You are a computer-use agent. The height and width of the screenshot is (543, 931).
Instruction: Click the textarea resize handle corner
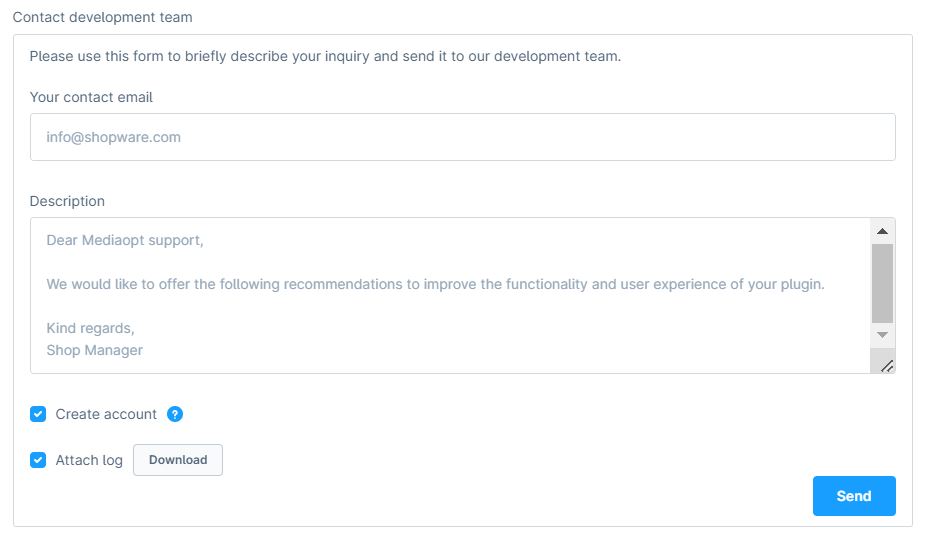tap(886, 366)
